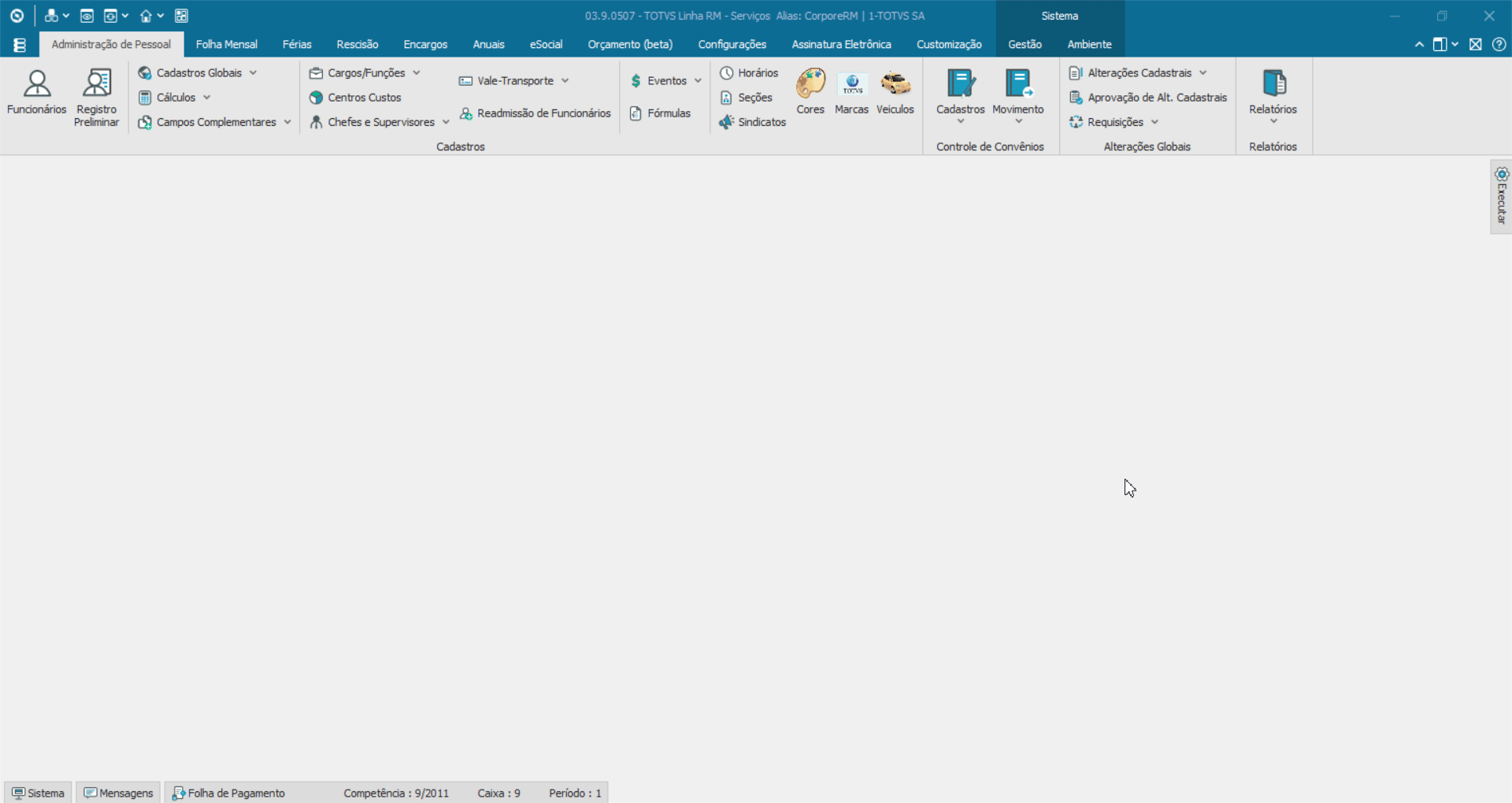Image resolution: width=1512 pixels, height=803 pixels.
Task: Collapse the ribbon with the up arrow
Action: (1419, 45)
